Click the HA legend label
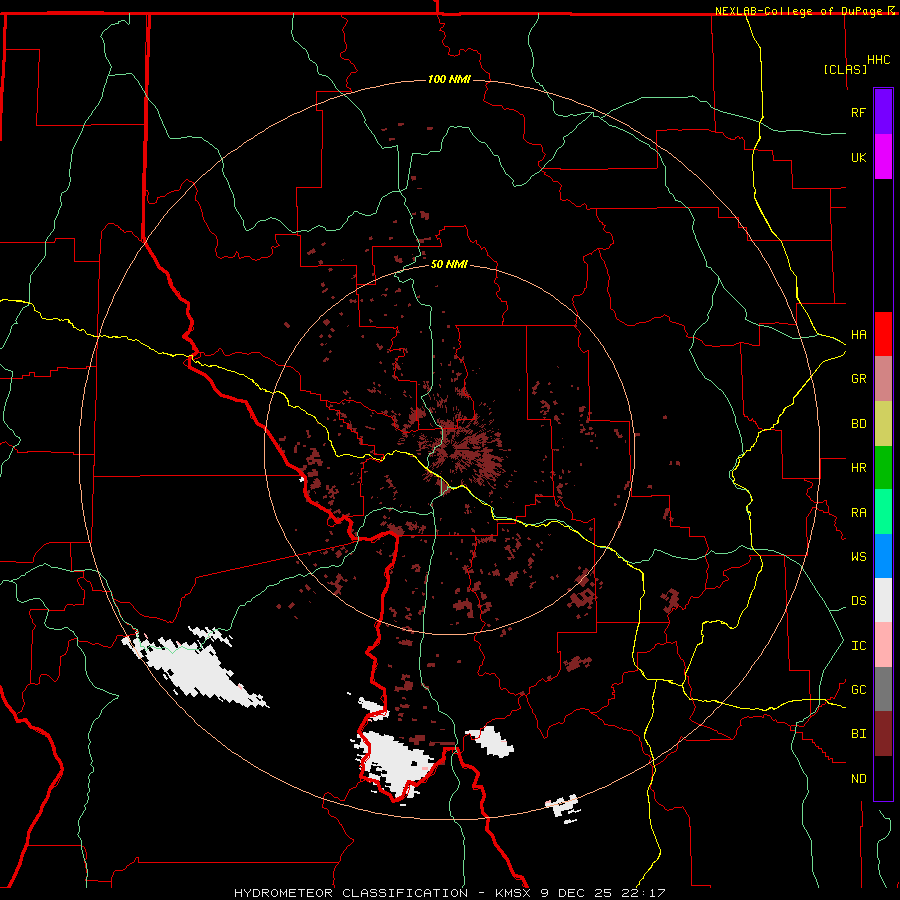This screenshot has width=900, height=900. point(859,335)
